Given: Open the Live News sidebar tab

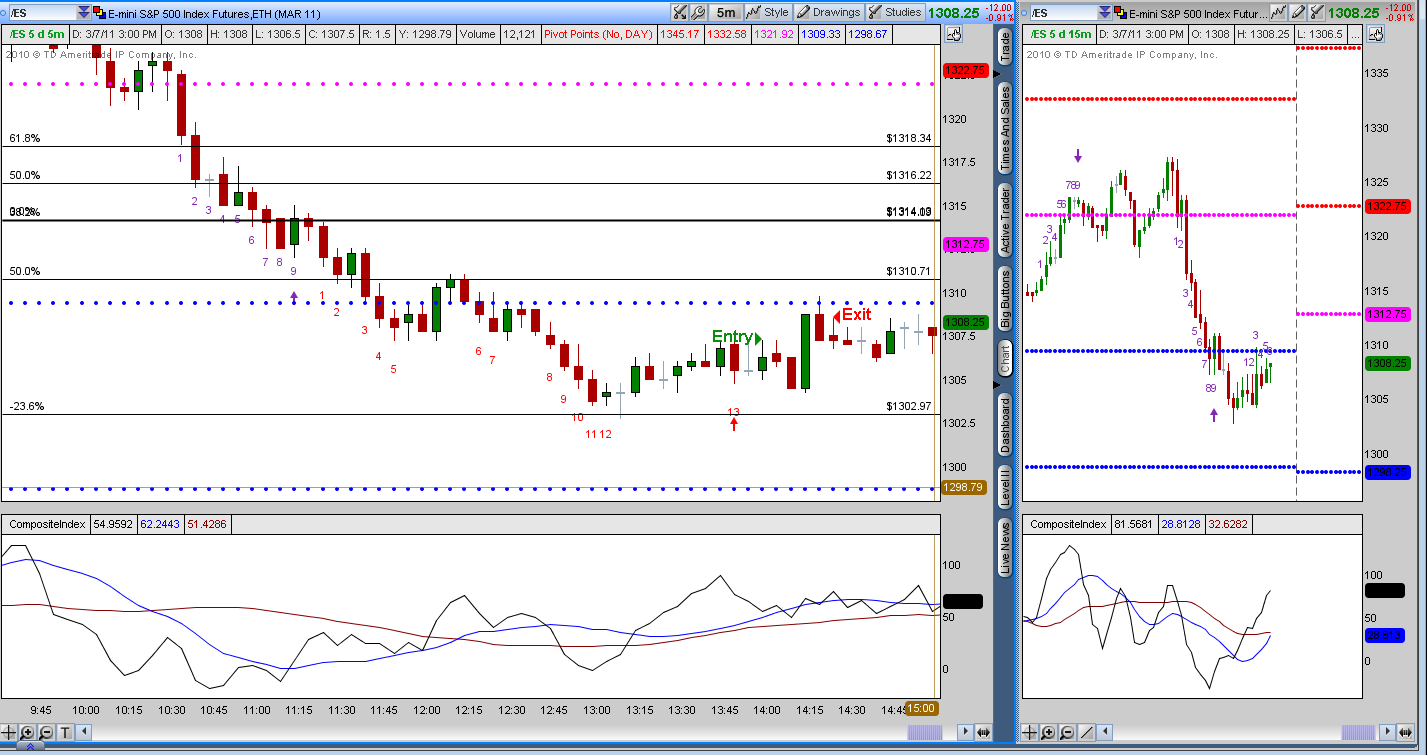Looking at the screenshot, I should (1005, 548).
